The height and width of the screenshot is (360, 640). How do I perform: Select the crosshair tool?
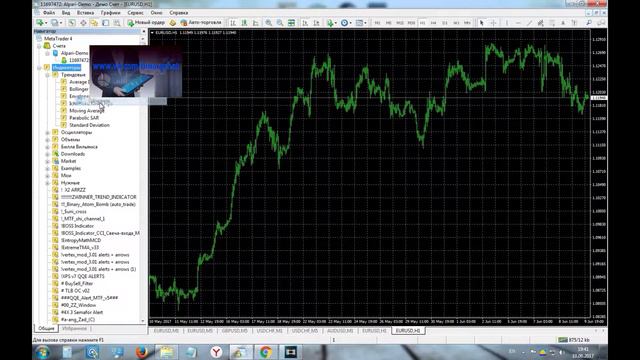[493, 23]
